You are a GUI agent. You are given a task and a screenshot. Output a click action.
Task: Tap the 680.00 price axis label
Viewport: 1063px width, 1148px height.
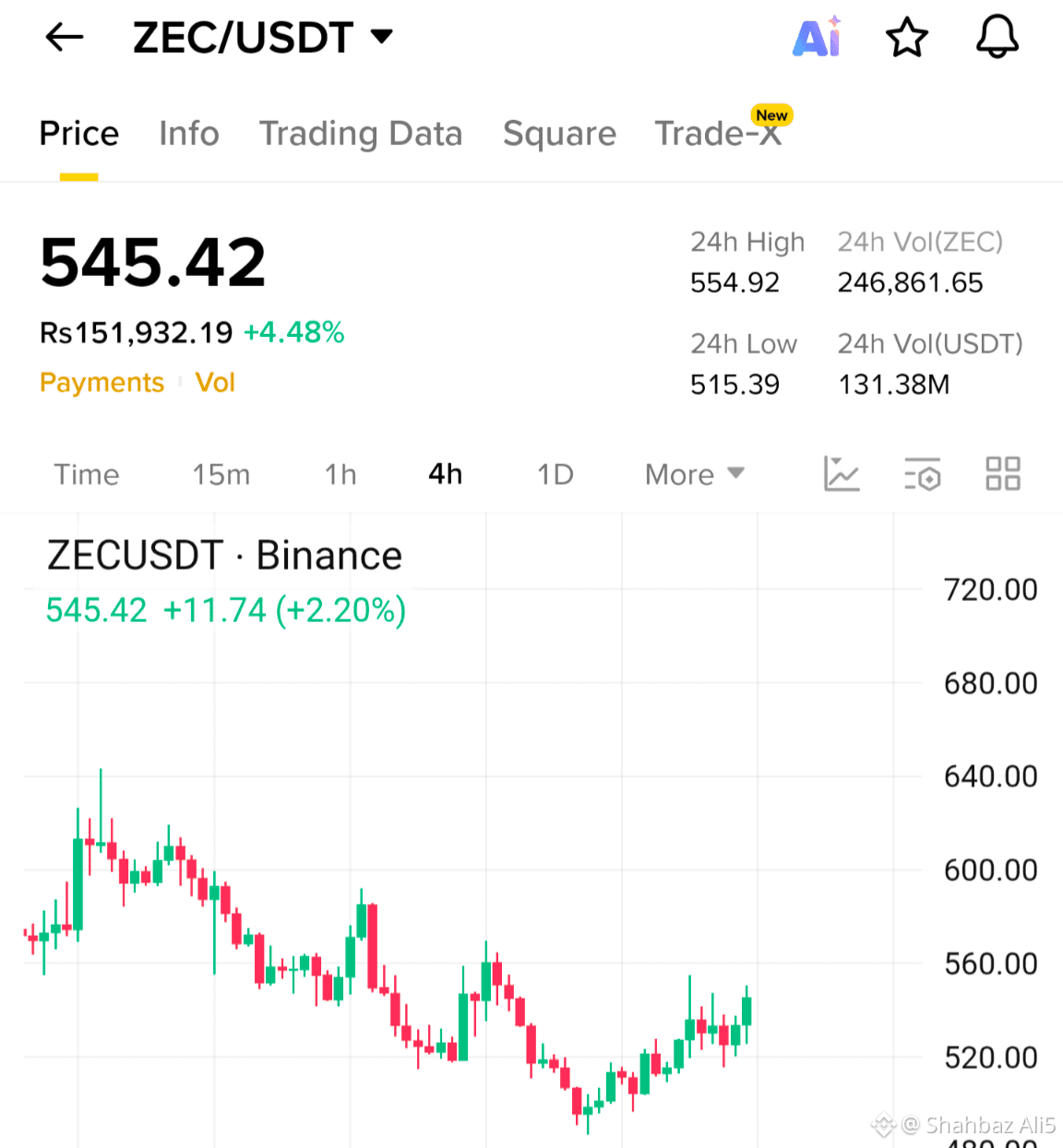990,684
